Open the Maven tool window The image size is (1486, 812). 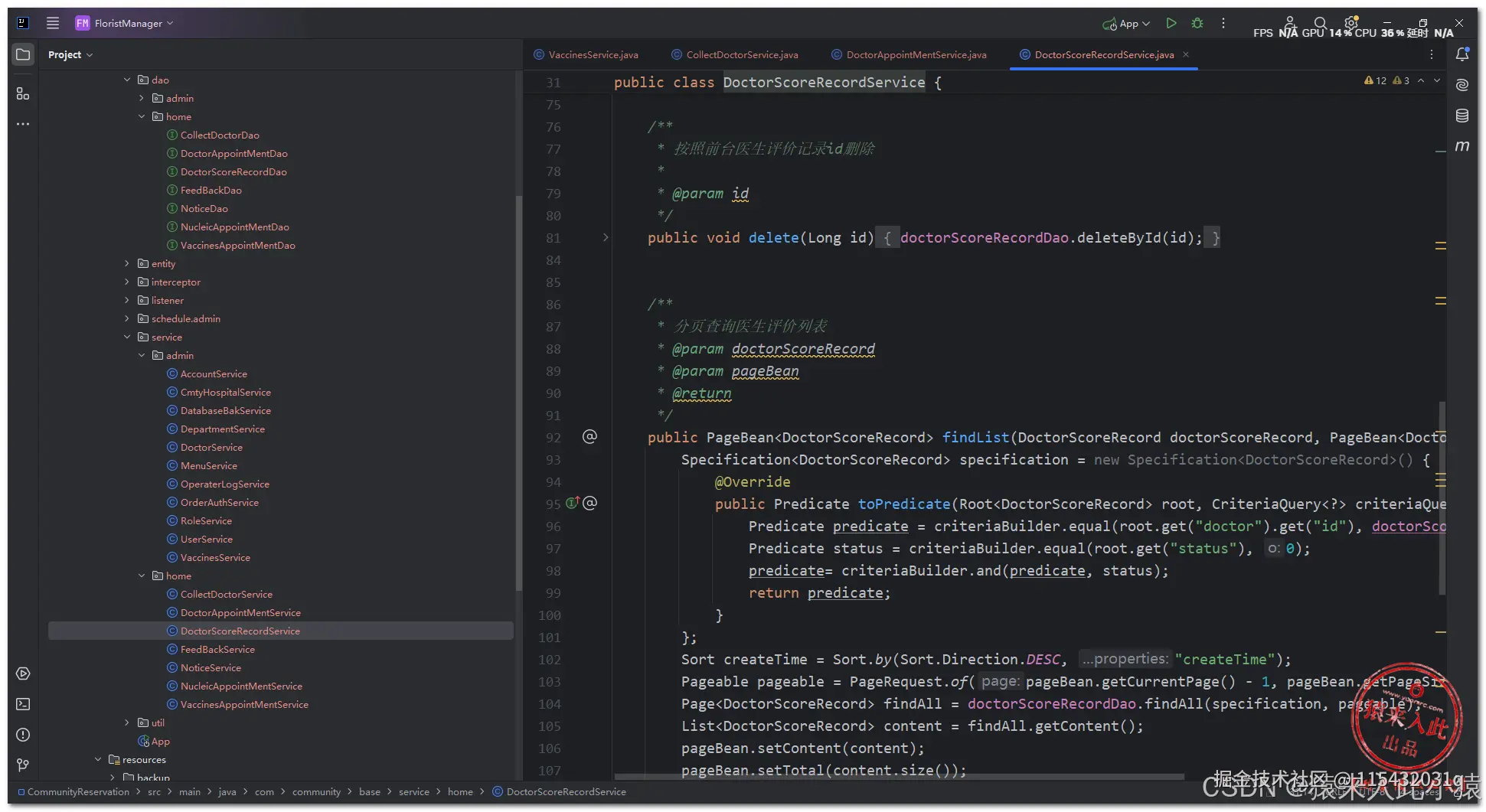point(1462,146)
